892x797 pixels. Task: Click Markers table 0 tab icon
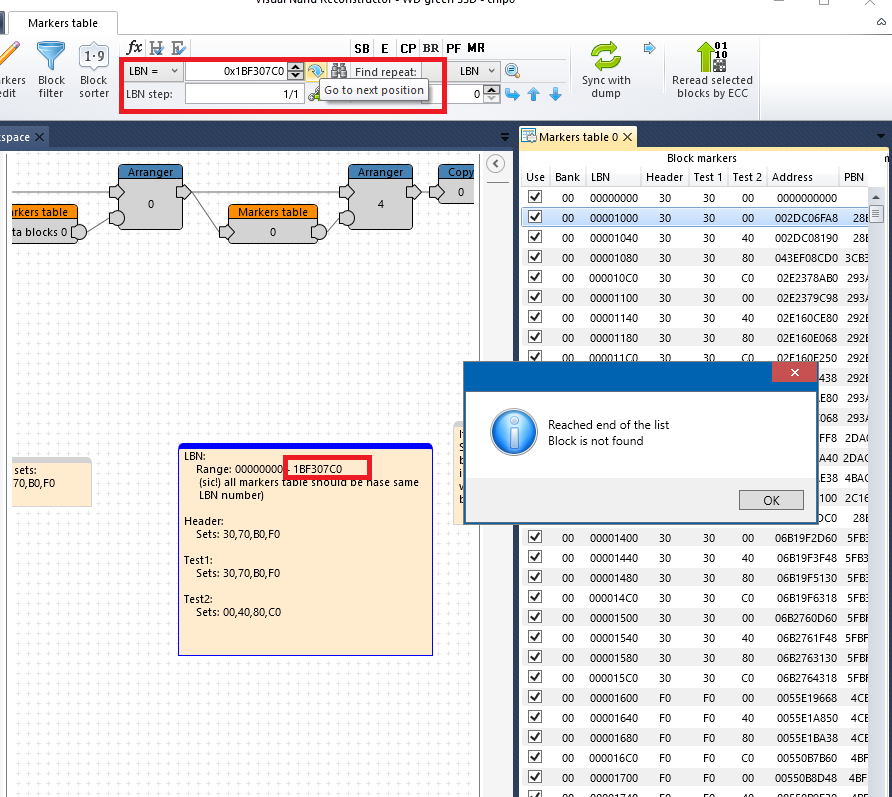pyautogui.click(x=529, y=137)
